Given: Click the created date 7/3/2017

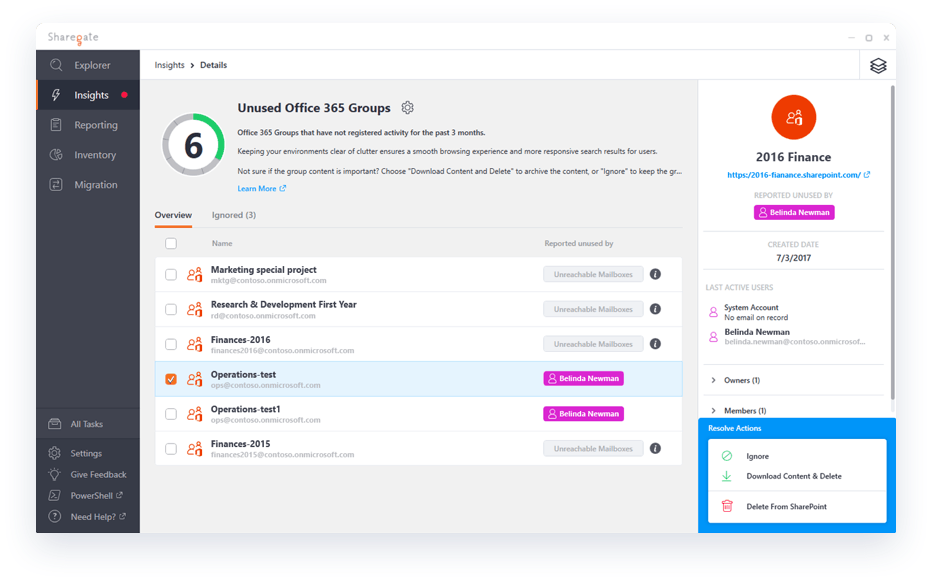Looking at the screenshot, I should (793, 258).
